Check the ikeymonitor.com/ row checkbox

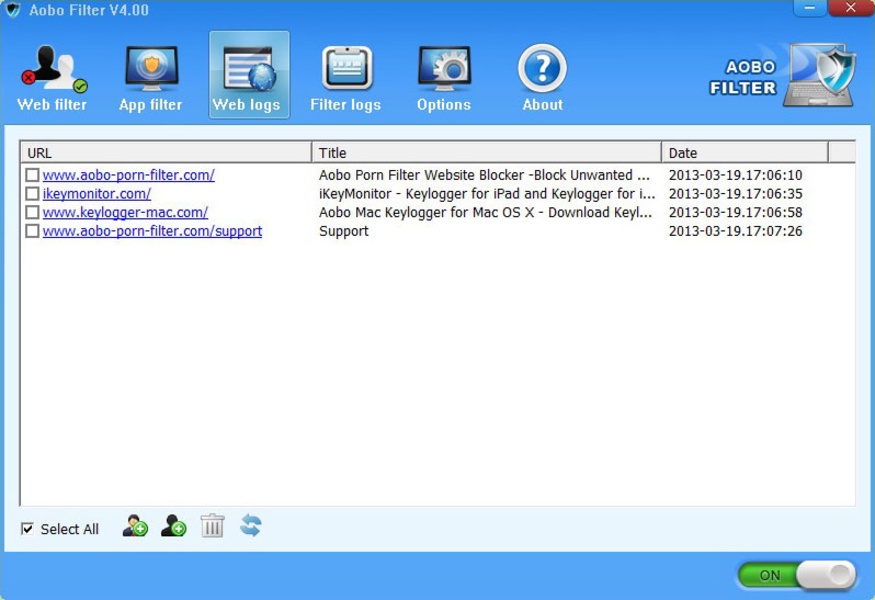(x=33, y=194)
